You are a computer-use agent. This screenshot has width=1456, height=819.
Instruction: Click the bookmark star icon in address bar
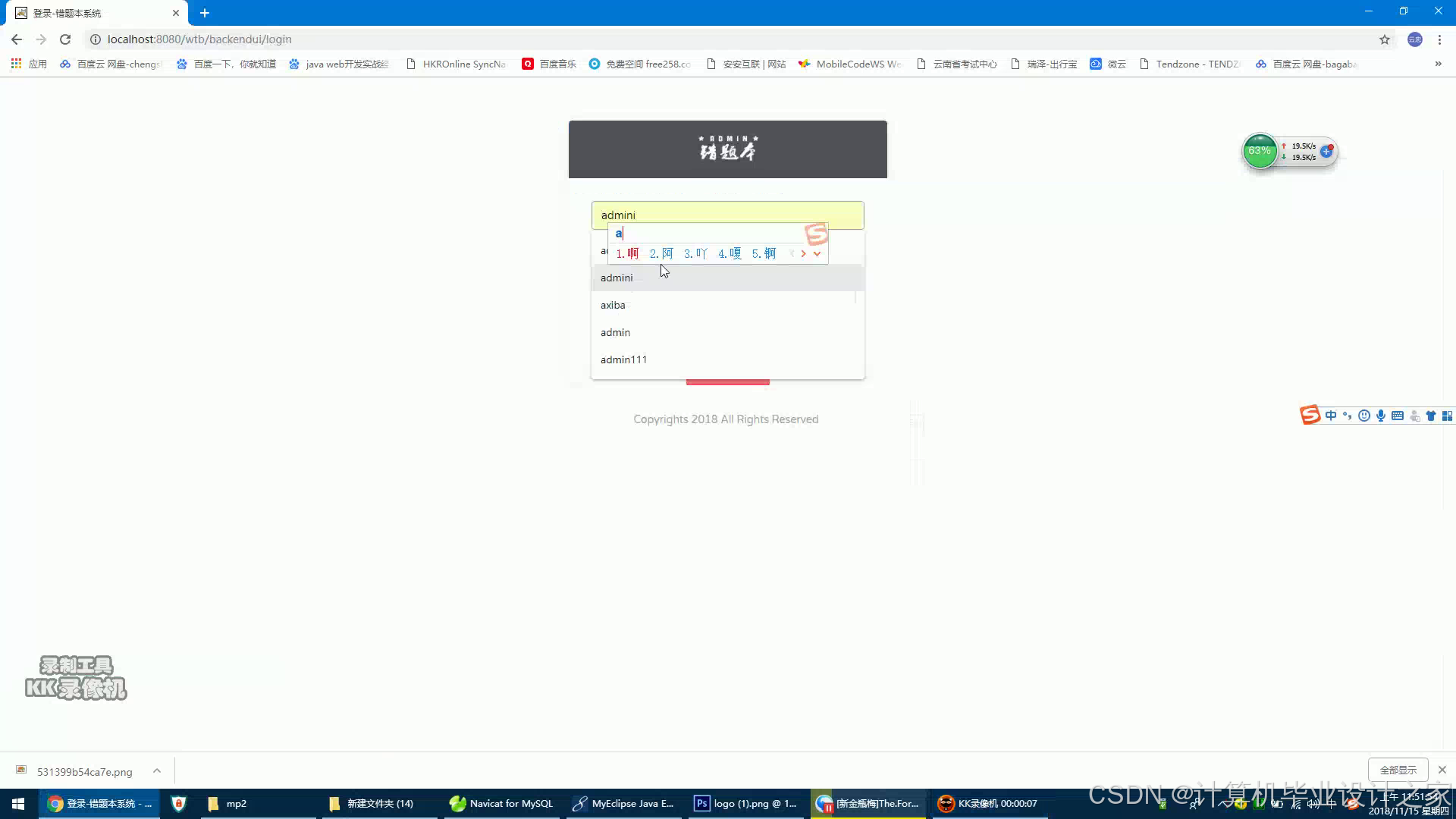(x=1385, y=39)
